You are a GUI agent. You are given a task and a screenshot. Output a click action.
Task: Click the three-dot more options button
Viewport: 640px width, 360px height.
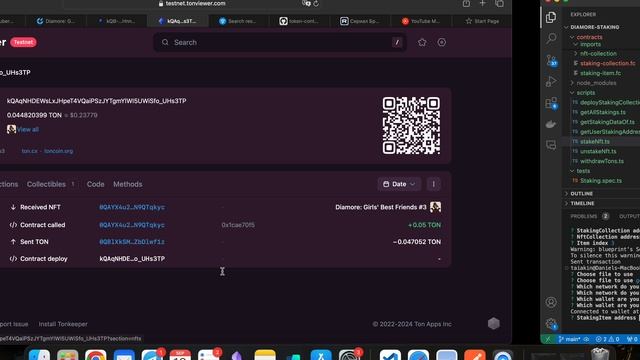click(433, 184)
